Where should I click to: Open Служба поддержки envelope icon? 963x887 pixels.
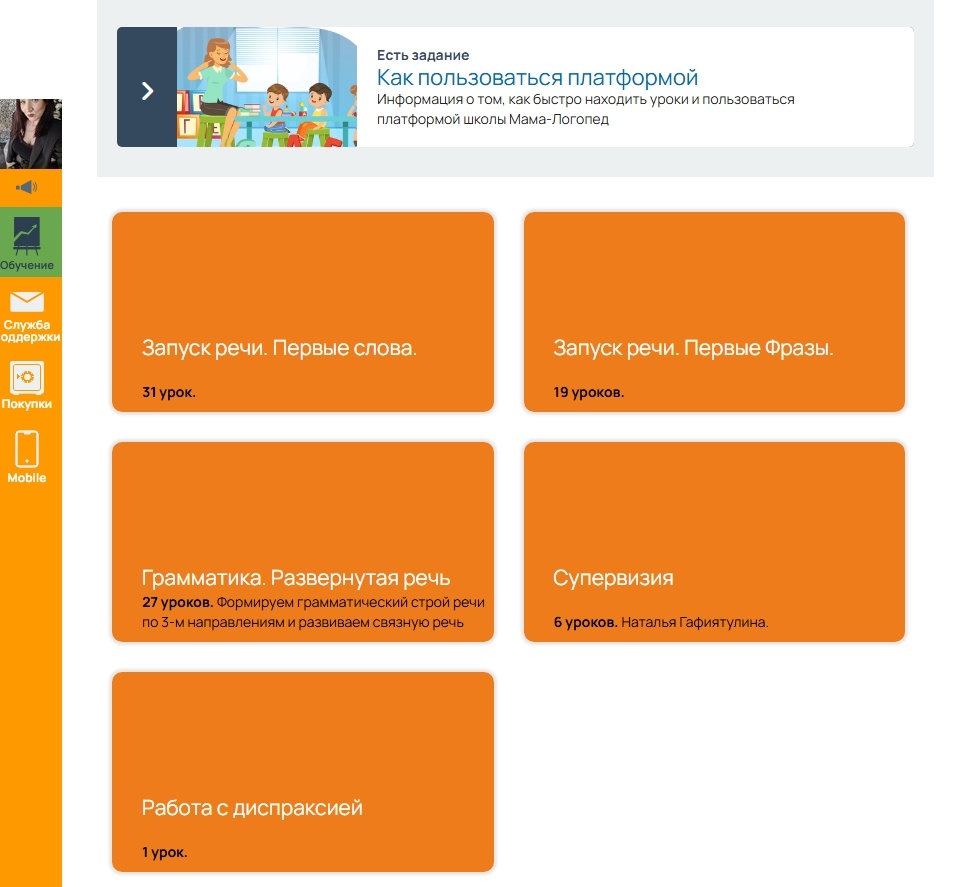tap(27, 302)
